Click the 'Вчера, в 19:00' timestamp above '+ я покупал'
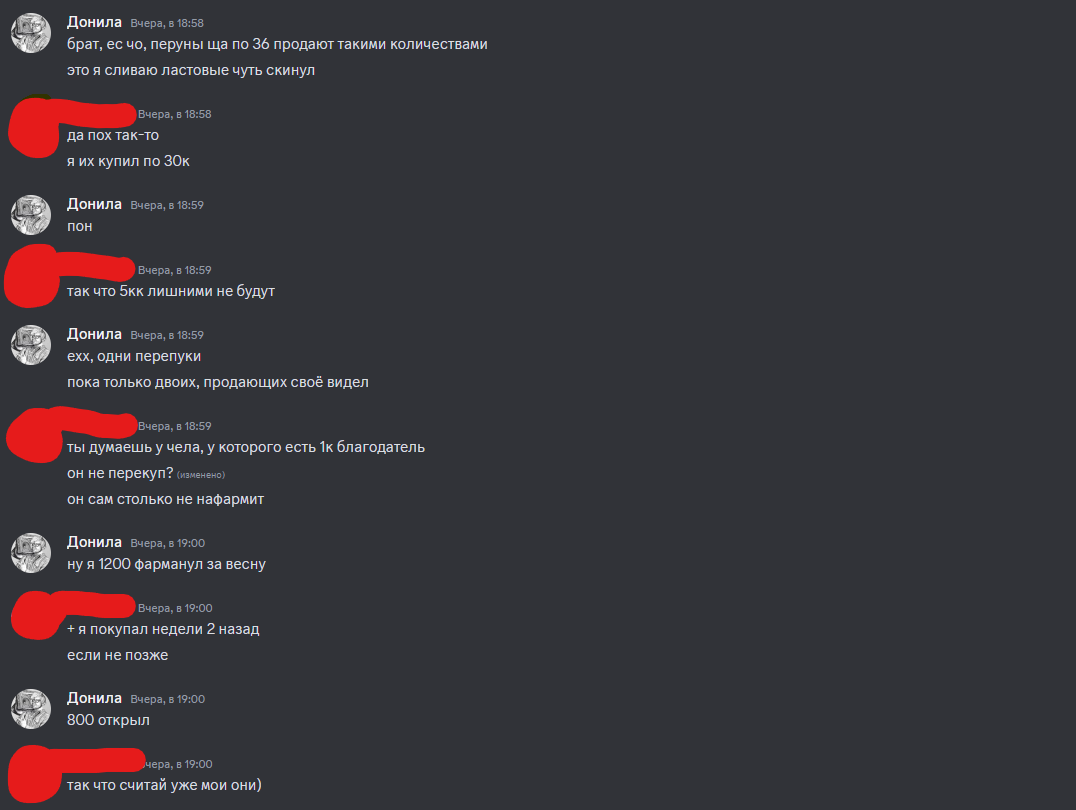The image size is (1076, 810). [175, 608]
